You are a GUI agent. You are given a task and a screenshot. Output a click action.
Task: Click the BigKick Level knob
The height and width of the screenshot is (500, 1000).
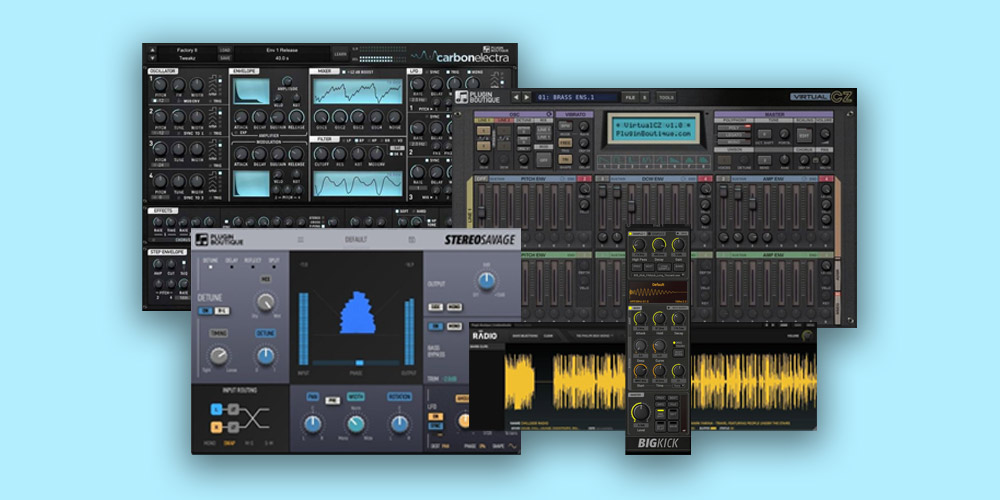point(640,412)
